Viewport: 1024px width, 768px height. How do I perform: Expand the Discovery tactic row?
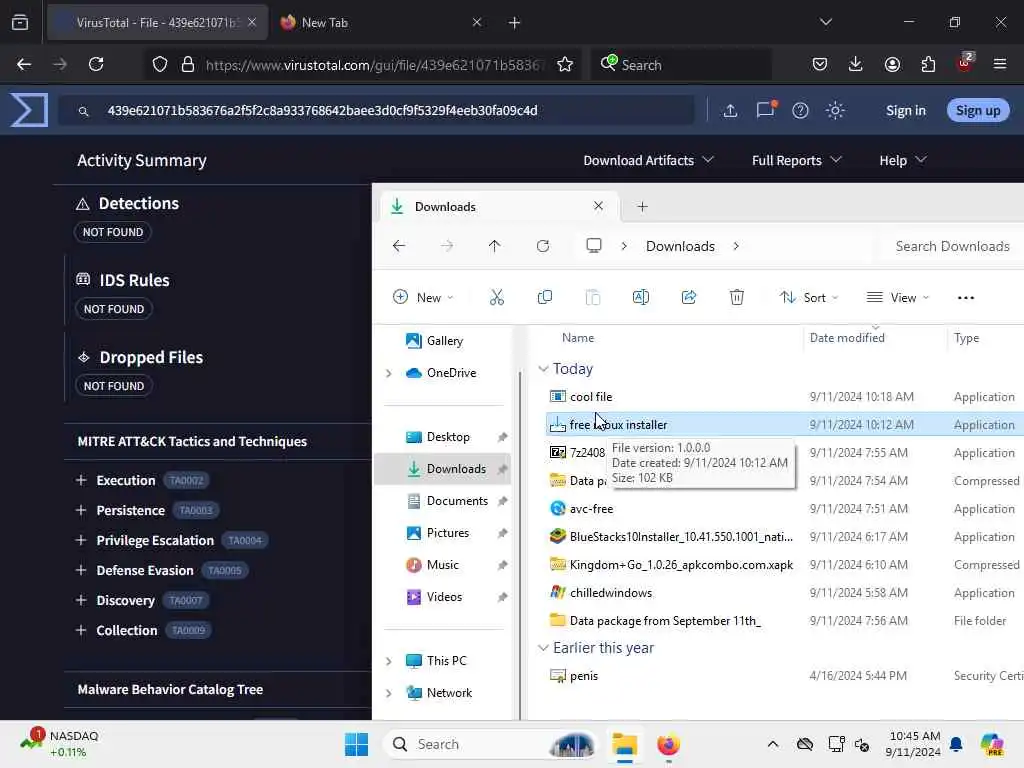click(x=81, y=600)
